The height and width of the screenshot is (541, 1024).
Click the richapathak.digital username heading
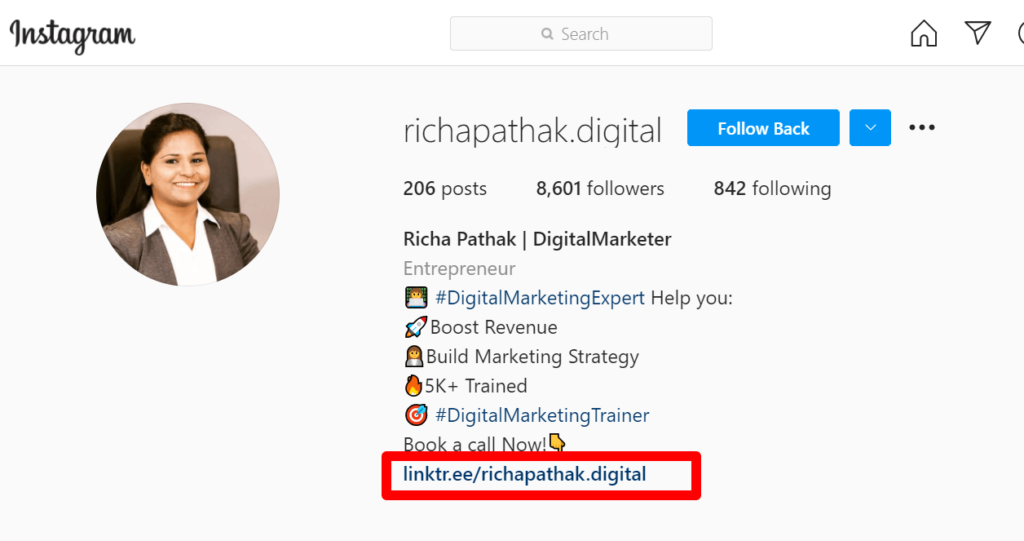[533, 130]
